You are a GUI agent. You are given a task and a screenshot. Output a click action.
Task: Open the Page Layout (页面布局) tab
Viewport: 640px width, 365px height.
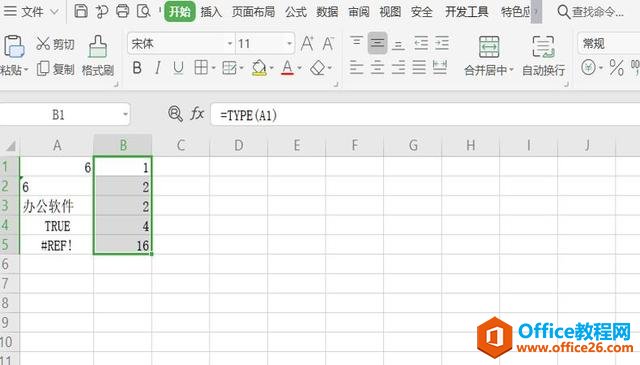pos(253,12)
